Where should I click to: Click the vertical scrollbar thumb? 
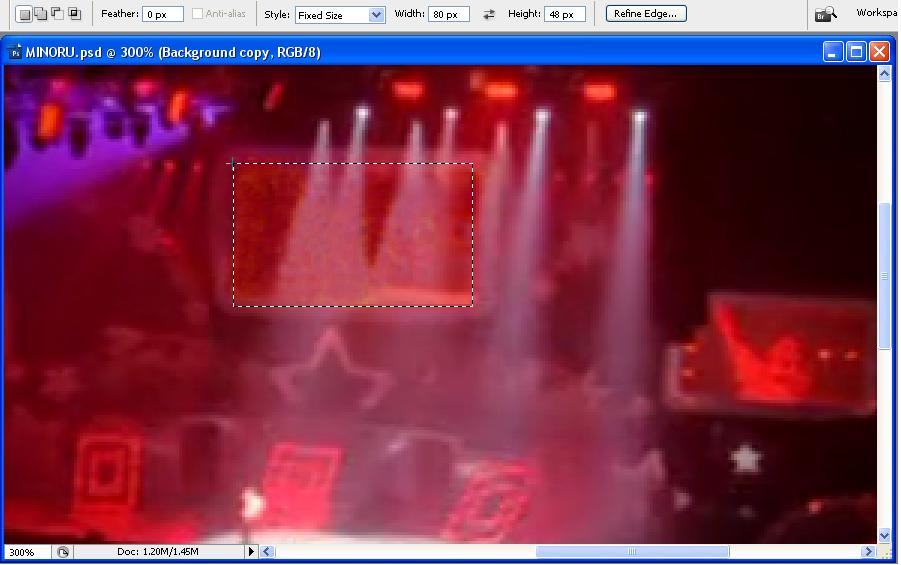884,276
